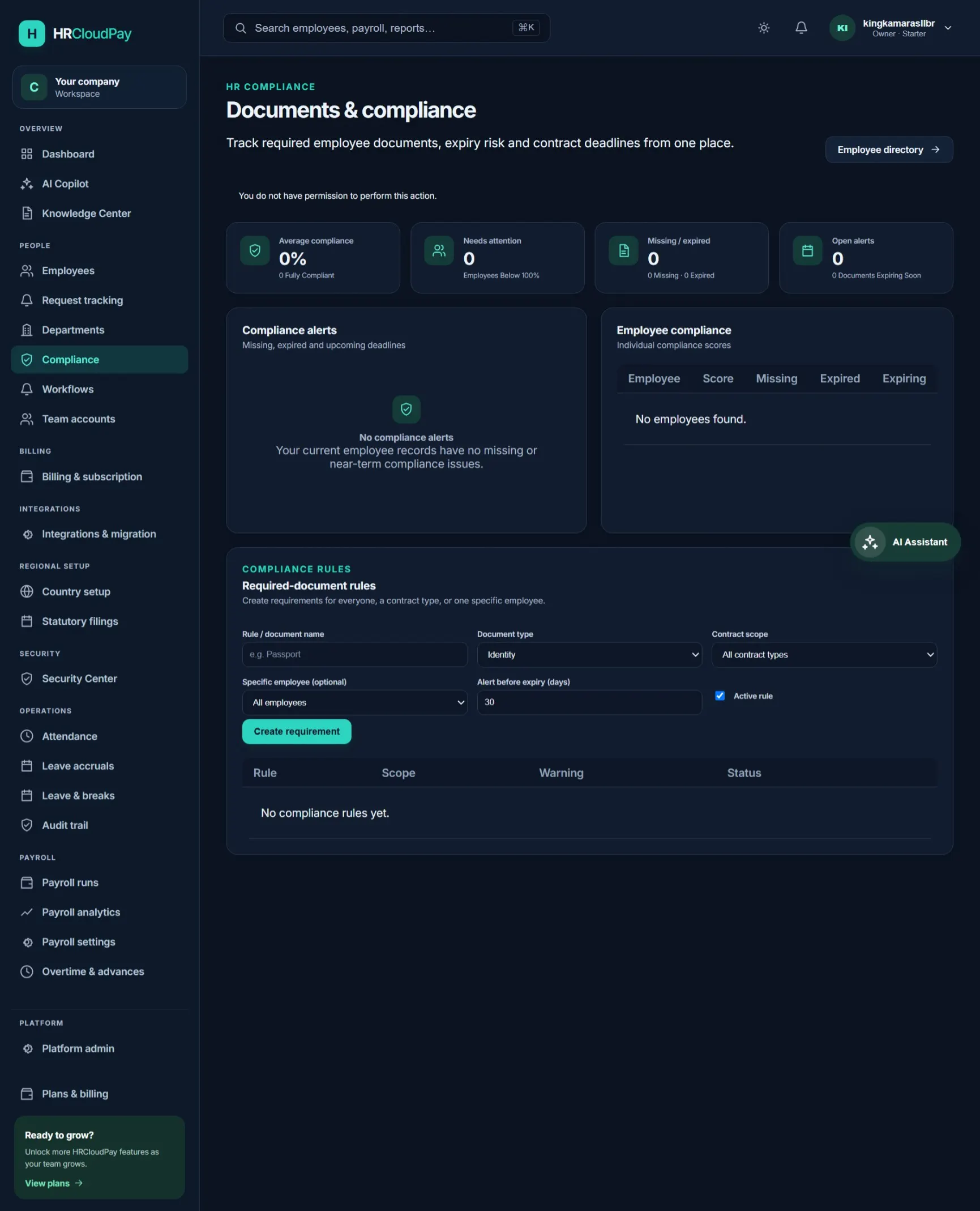Open the Employee directory button
The width and height of the screenshot is (980, 1211).
(x=889, y=150)
